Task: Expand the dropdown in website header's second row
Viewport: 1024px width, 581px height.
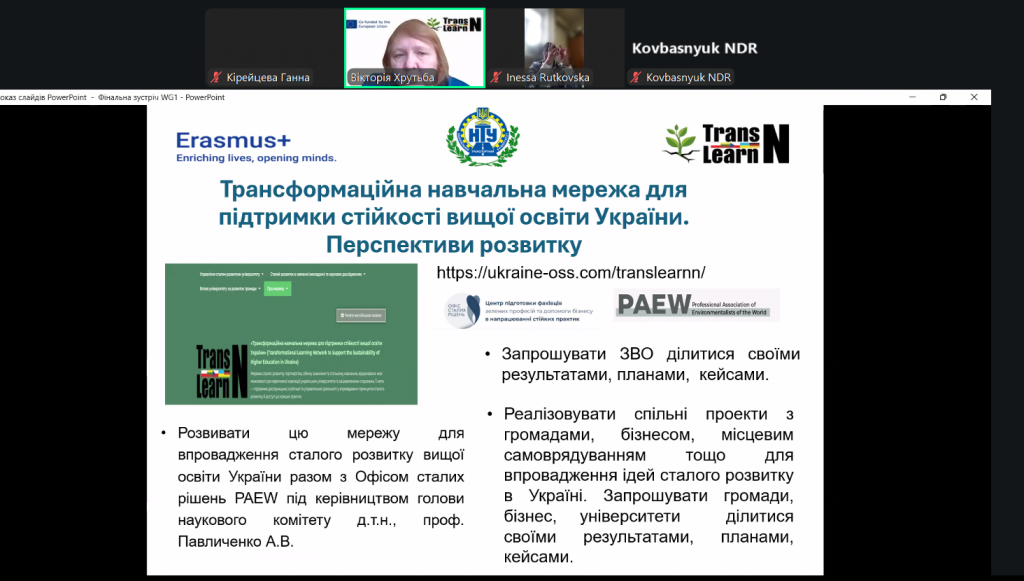Action: pyautogui.click(x=229, y=288)
